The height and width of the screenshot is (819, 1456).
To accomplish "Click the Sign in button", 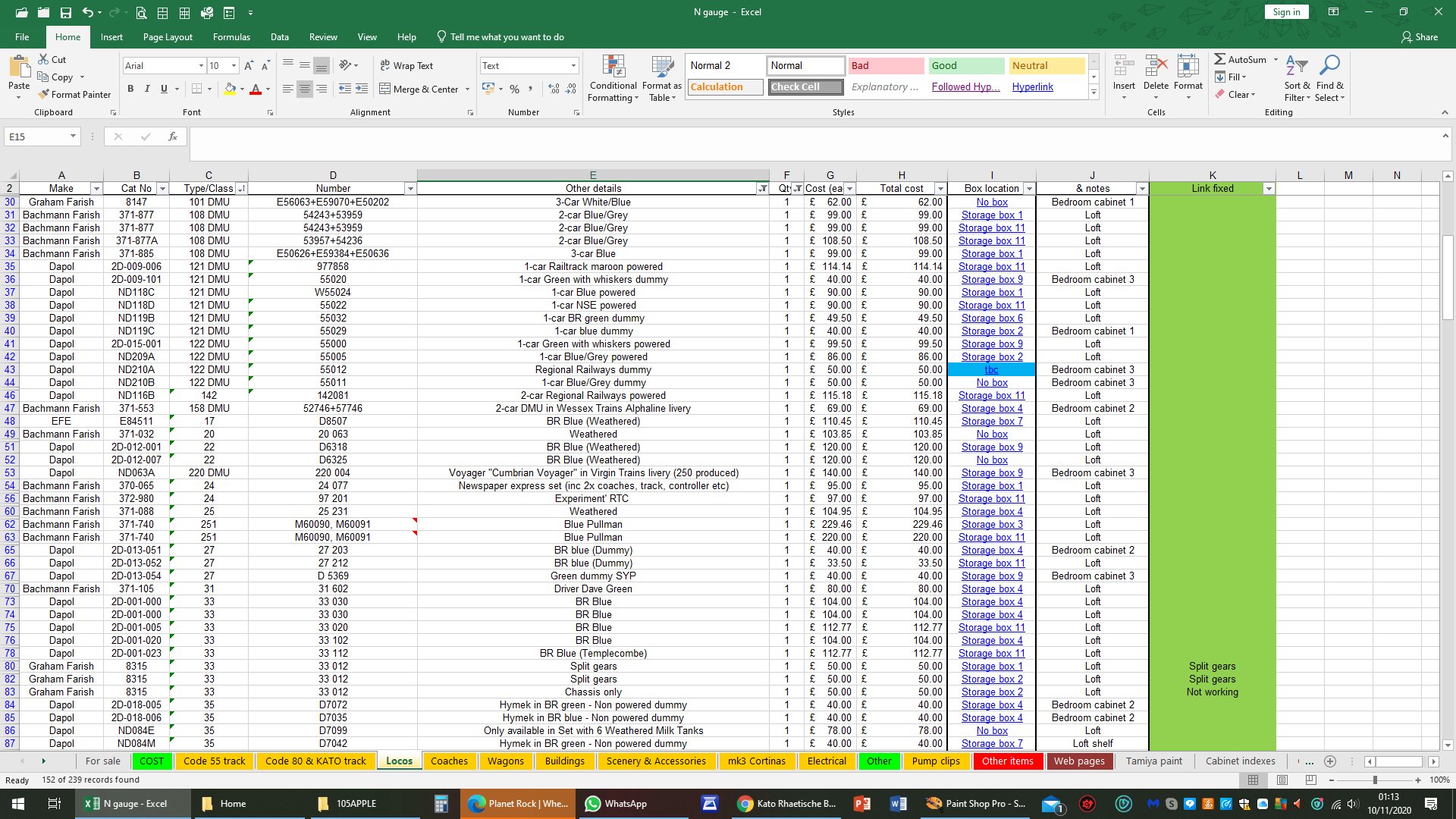I will 1286,12.
